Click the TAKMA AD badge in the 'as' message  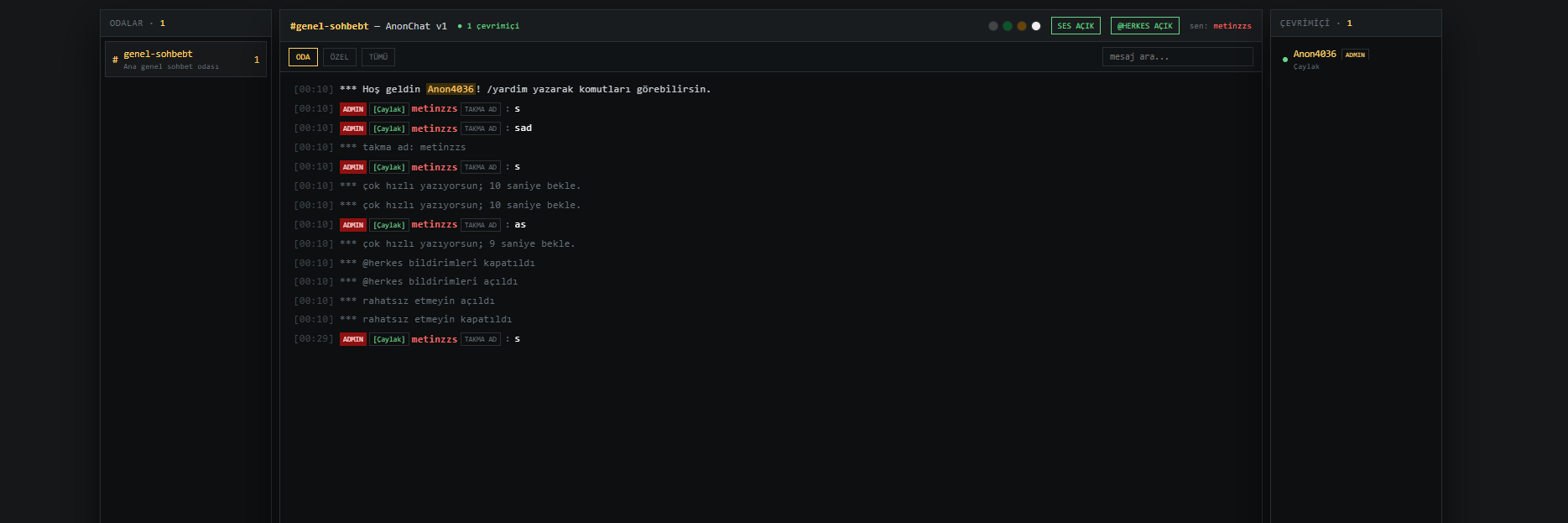click(x=481, y=225)
